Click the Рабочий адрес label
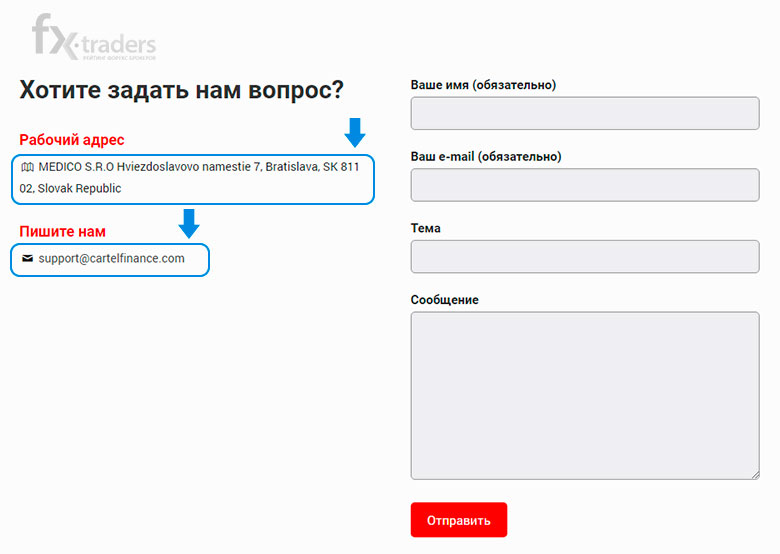 click(x=72, y=140)
